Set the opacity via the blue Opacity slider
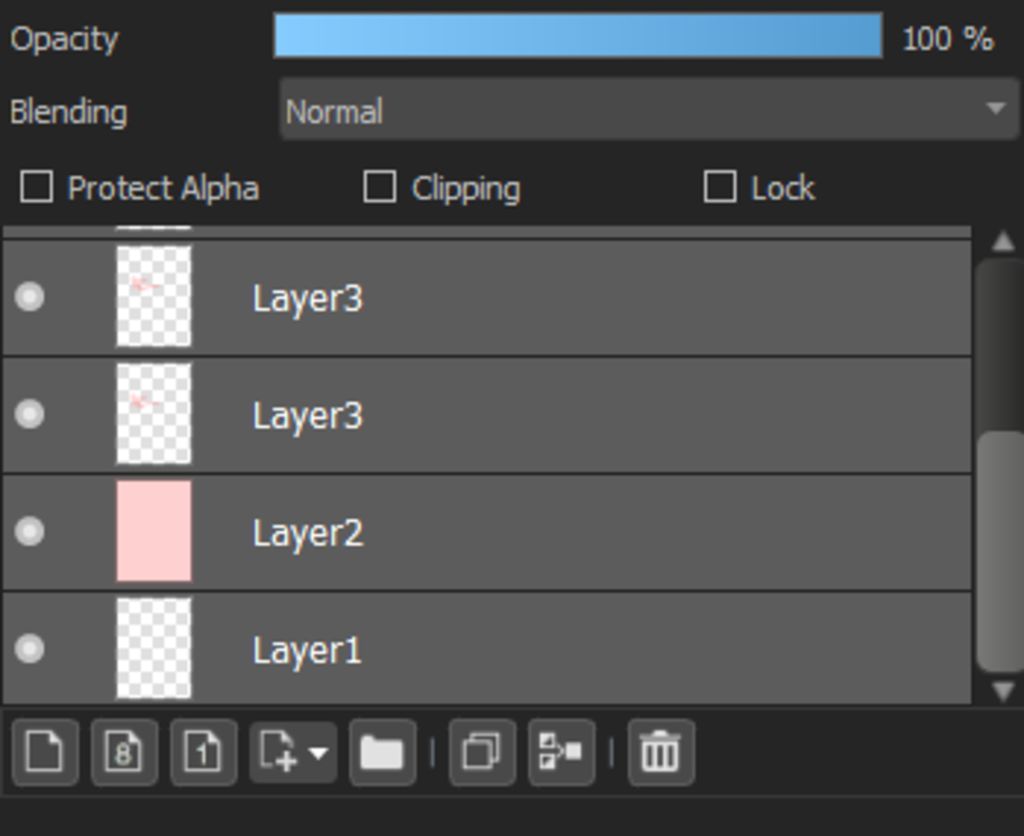This screenshot has width=1024, height=836. coord(578,36)
